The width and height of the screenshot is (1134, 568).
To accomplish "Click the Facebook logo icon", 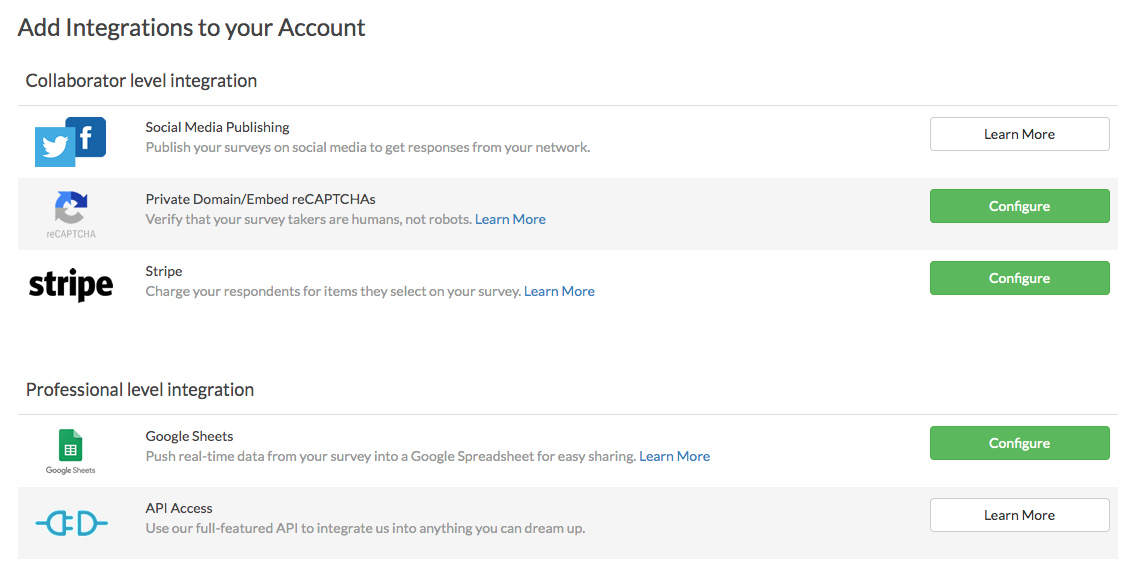I will 87,136.
